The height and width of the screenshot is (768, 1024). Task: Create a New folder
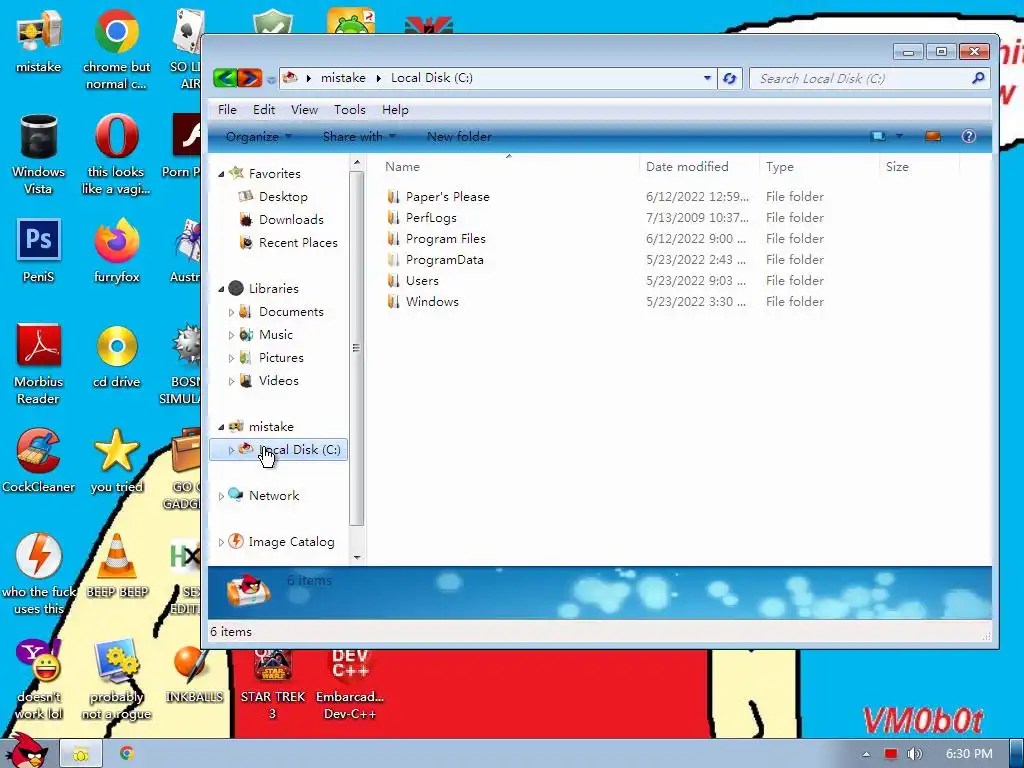coord(459,136)
